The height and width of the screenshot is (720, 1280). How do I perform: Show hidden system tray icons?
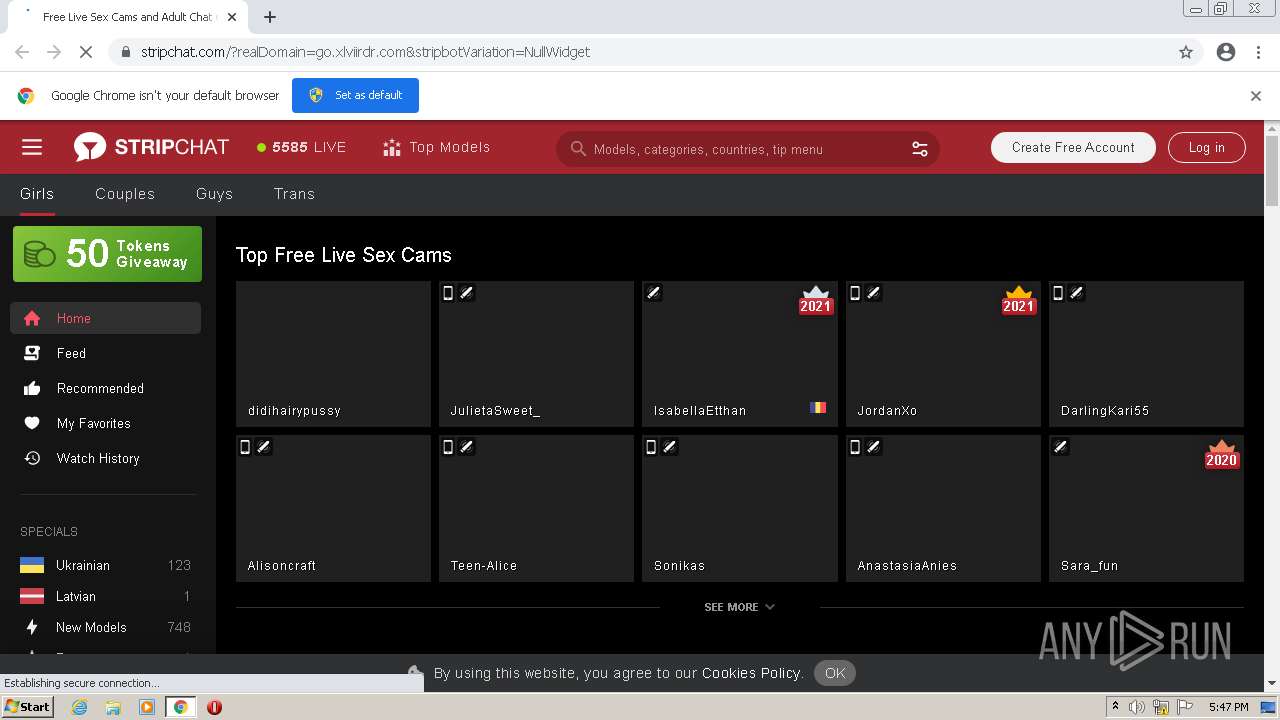[1115, 707]
